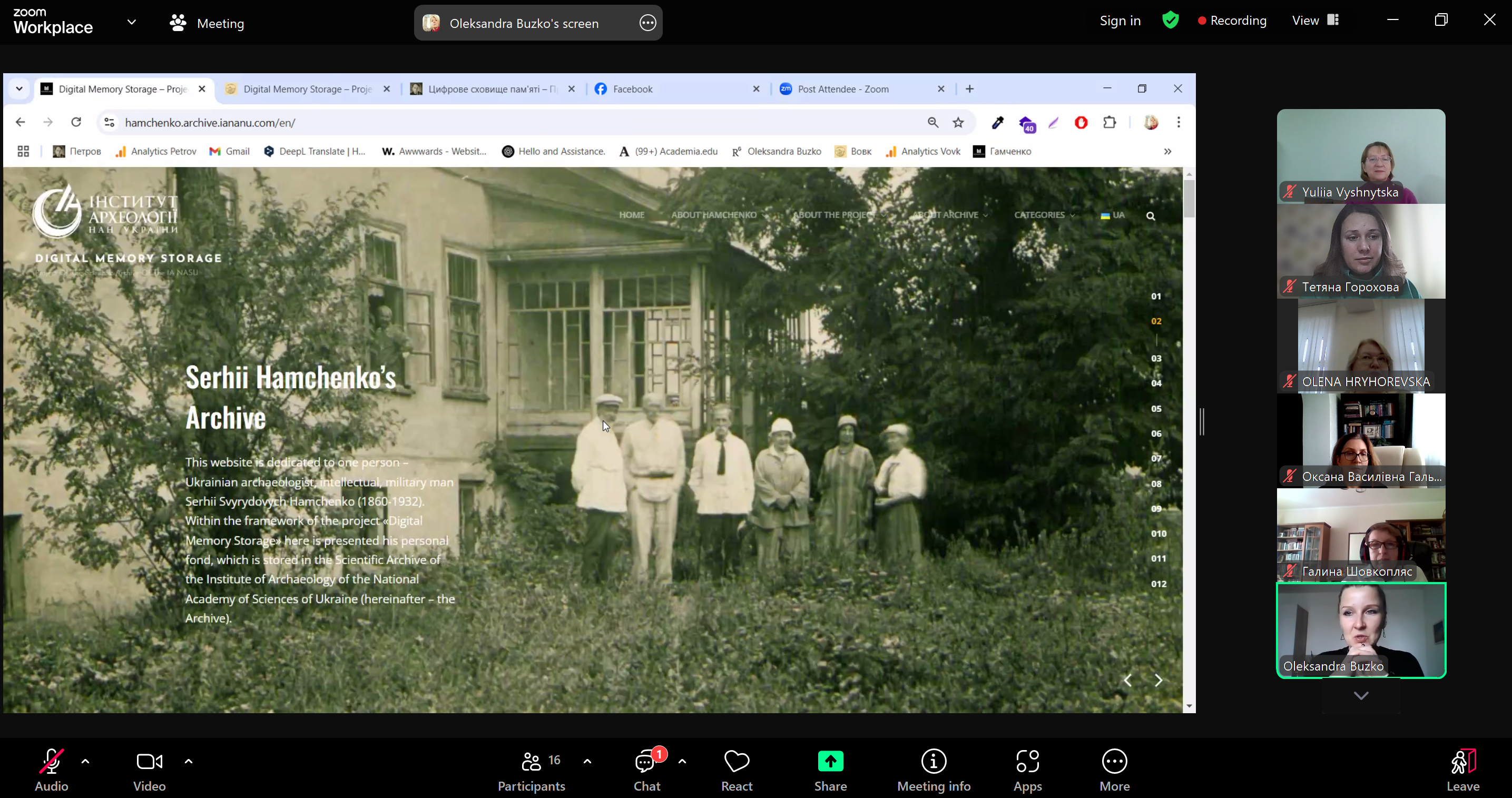Select Oleksandra Buzko's video thumbnail
The image size is (1512, 798).
(1361, 630)
